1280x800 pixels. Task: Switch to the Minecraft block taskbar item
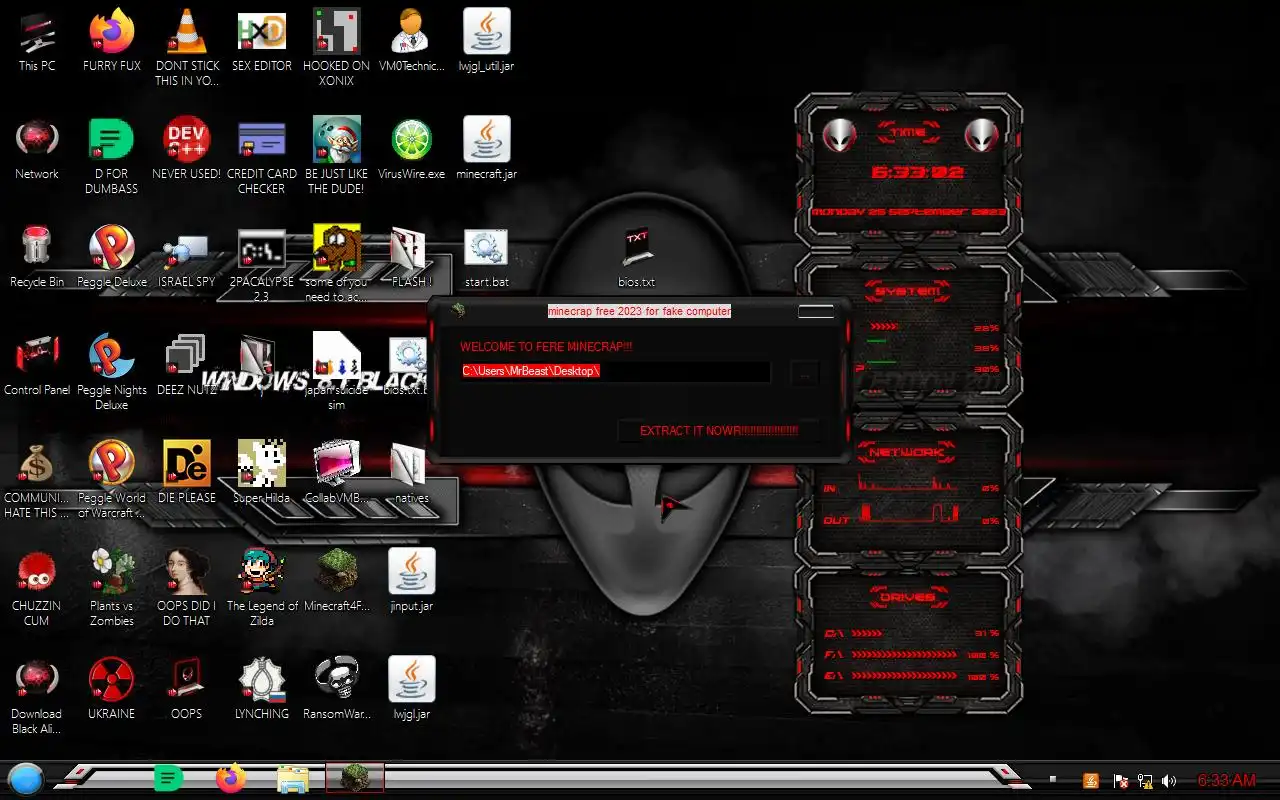(x=355, y=778)
